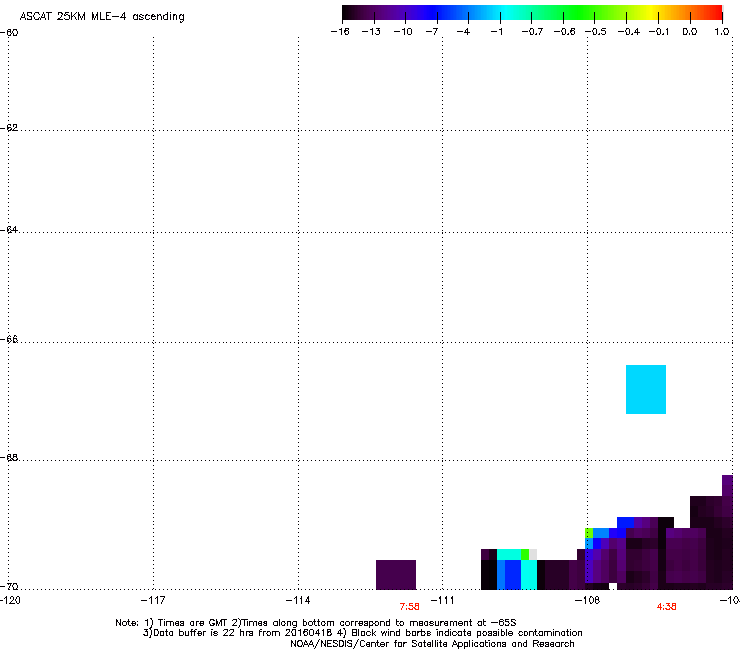Click the small green data cell near -108
Screen dimensions: 740x650
click(589, 533)
